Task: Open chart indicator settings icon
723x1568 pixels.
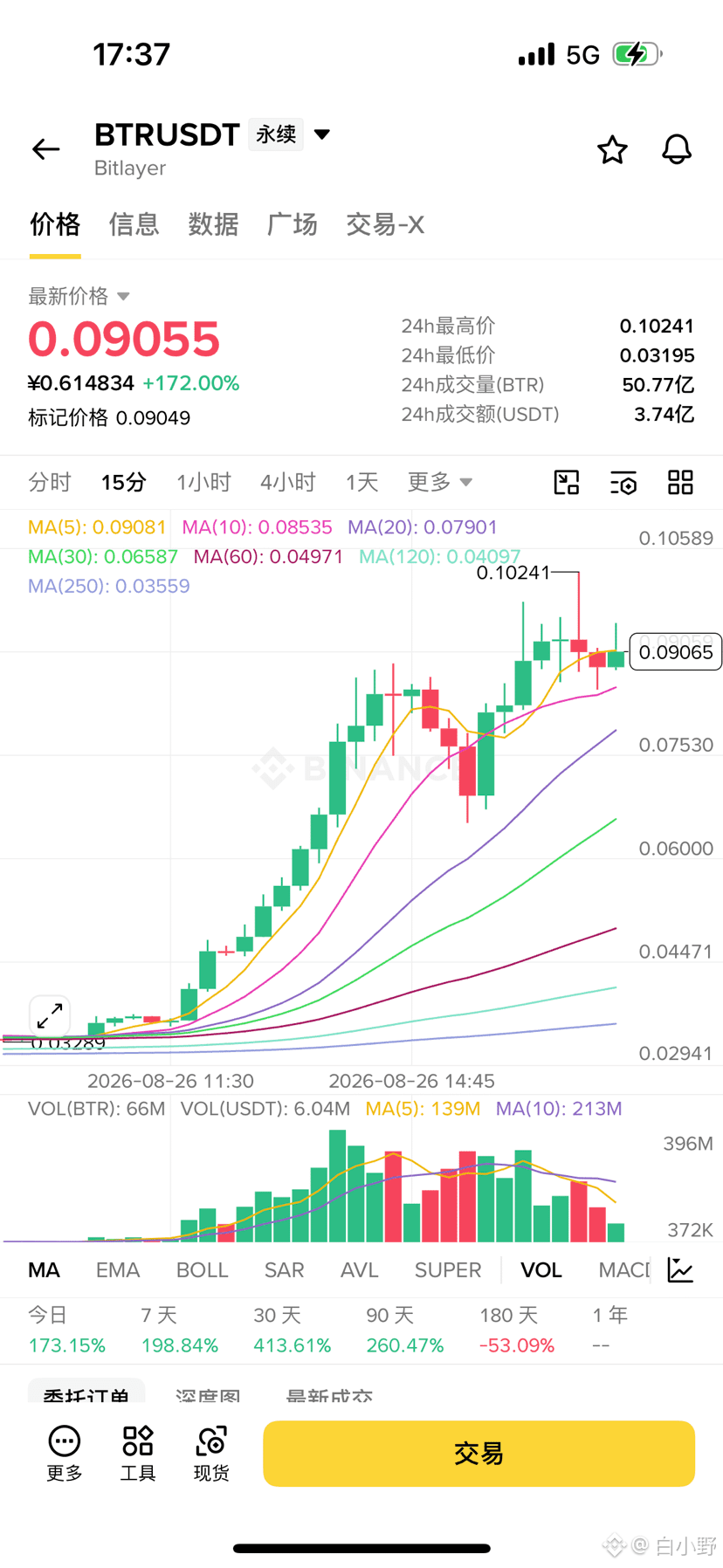Action: 623,482
